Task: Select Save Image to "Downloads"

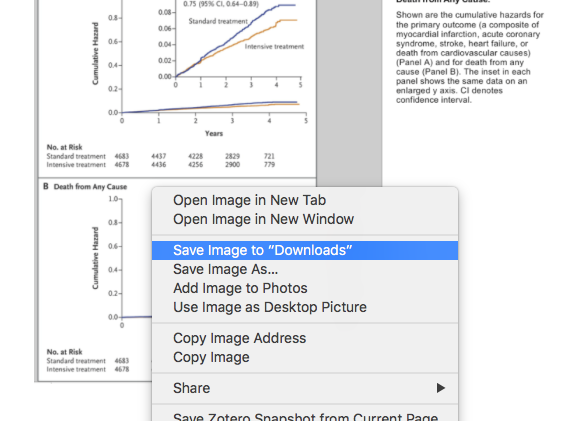Action: pos(305,250)
